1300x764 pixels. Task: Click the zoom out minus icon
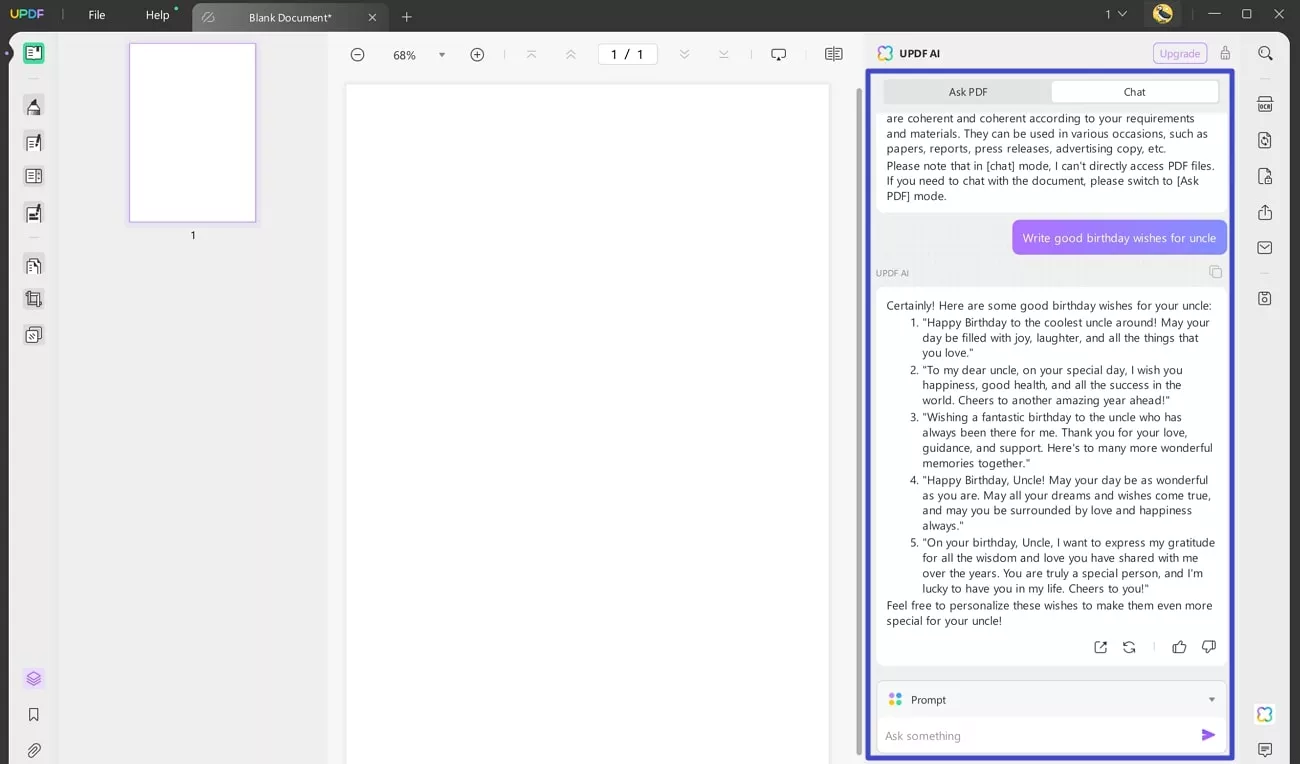[x=357, y=55]
